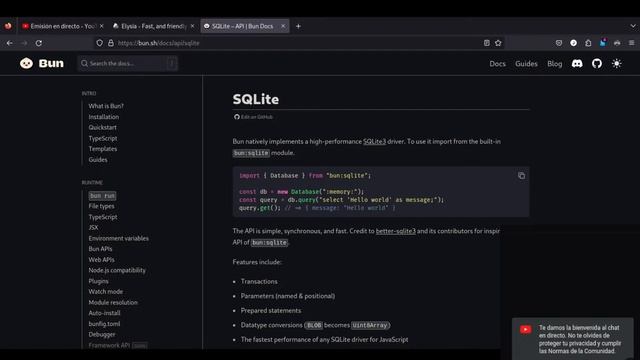Open Debugger in the sidebar
Screen dimensions: 640x360
point(102,334)
